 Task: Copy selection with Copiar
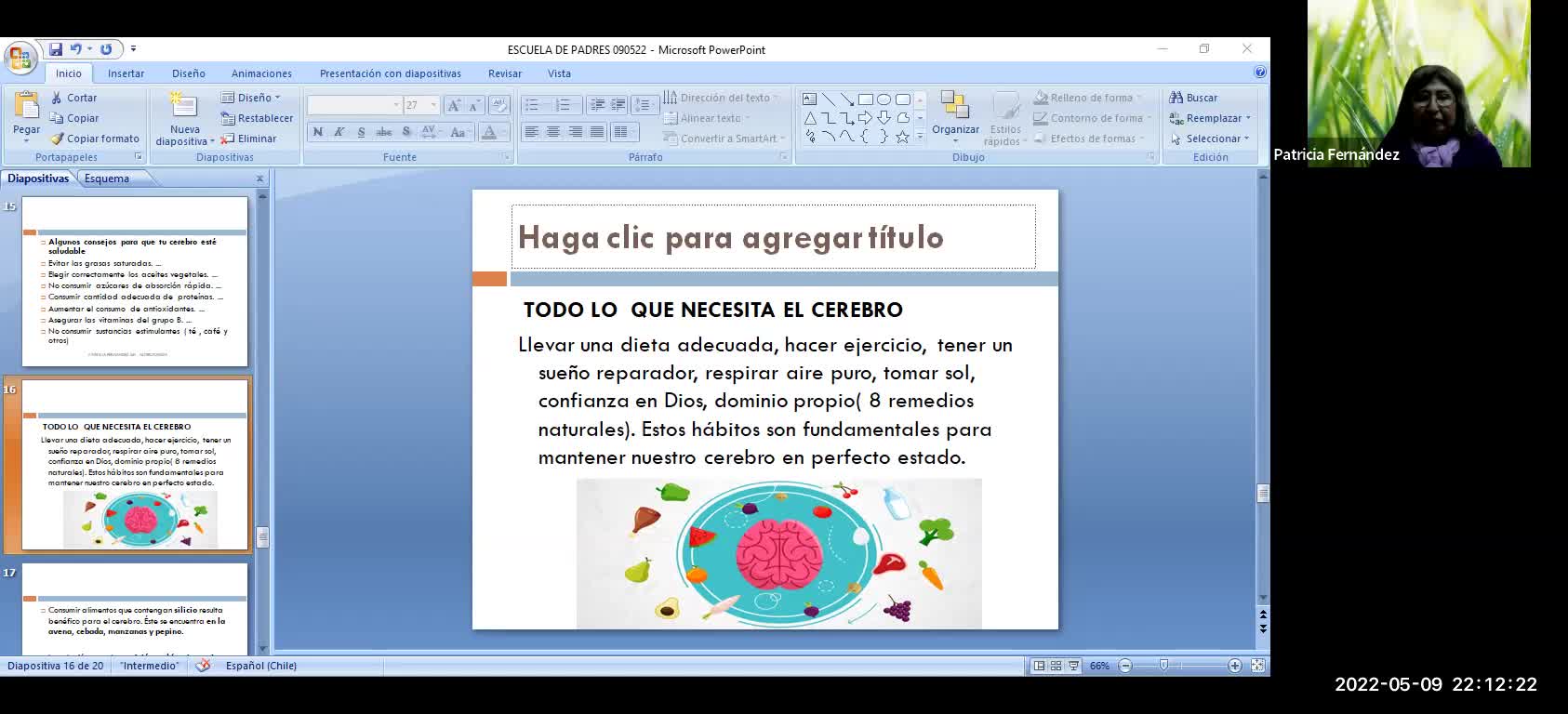[x=74, y=118]
